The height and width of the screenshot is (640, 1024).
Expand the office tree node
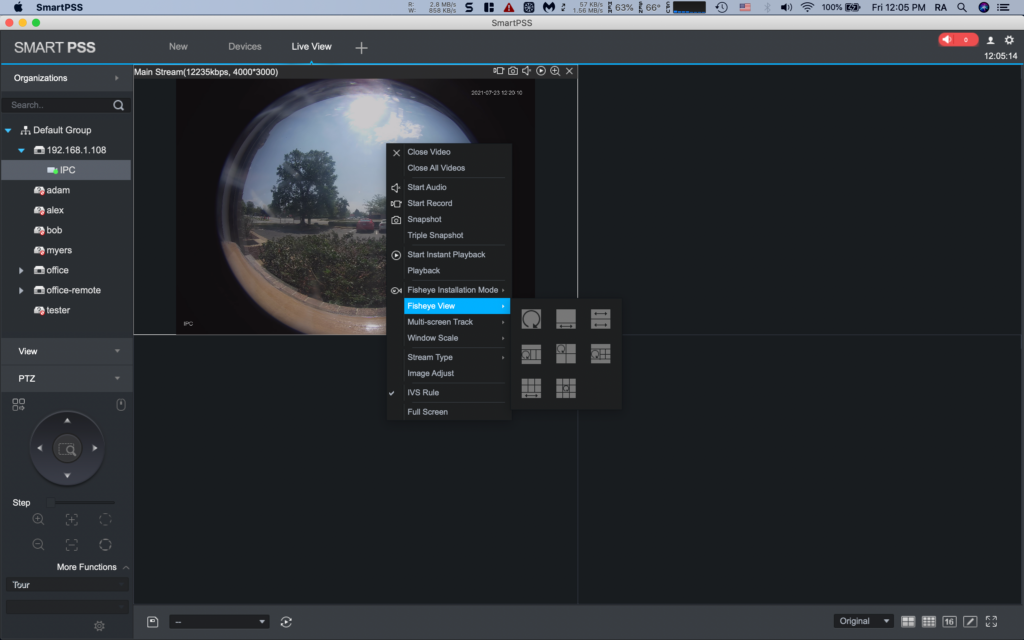click(21, 270)
